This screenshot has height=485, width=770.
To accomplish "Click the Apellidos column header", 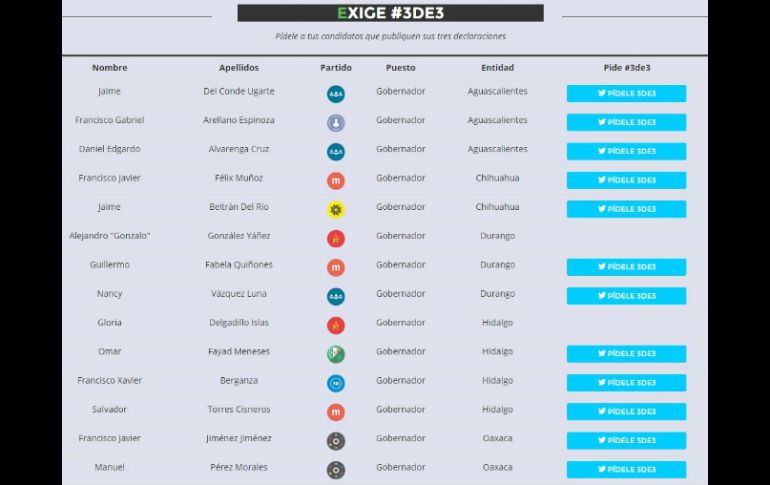I will pos(238,68).
